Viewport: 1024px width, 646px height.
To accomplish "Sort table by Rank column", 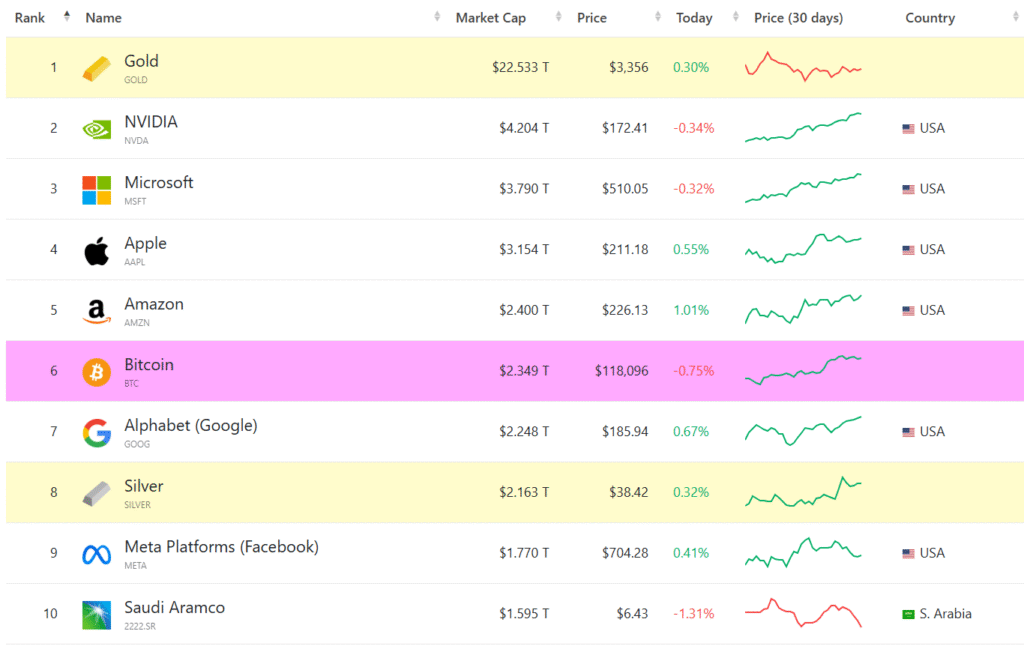I will pos(30,18).
